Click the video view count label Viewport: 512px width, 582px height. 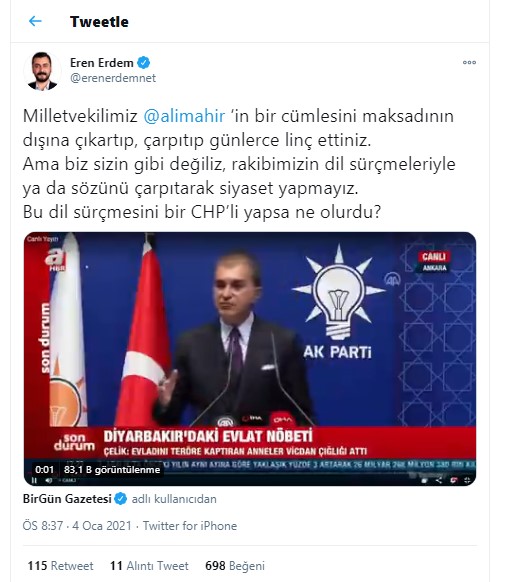coord(112,470)
